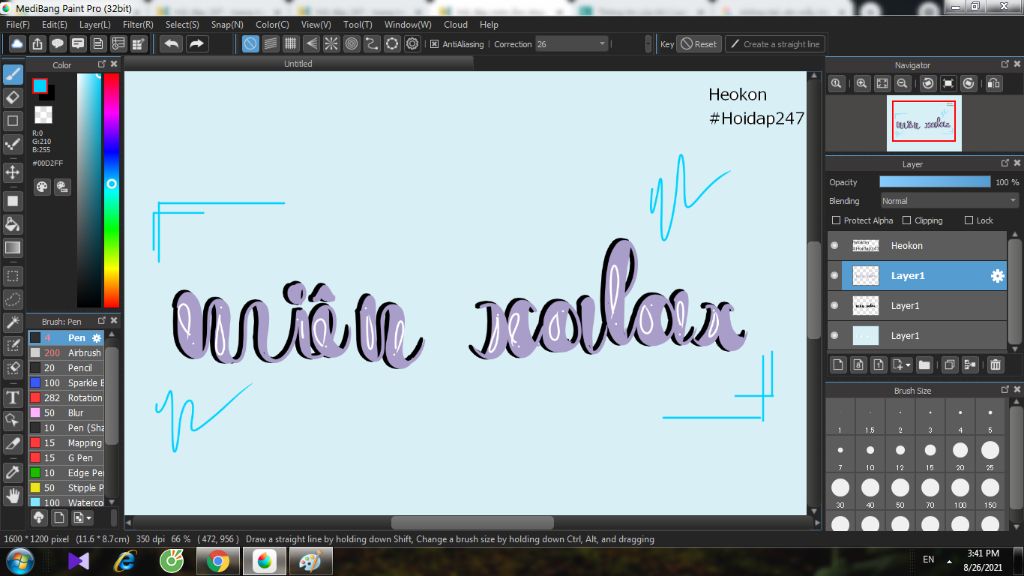Screen dimensions: 1024x576
Task: Select the Brush tool in the left toolbar
Action: click(13, 74)
